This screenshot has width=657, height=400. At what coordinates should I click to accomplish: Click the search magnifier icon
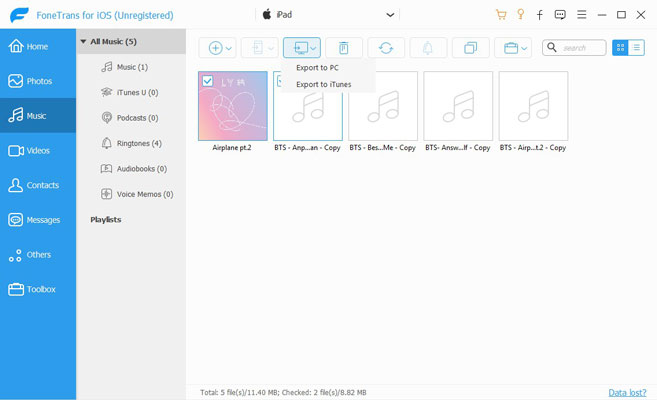pos(552,47)
